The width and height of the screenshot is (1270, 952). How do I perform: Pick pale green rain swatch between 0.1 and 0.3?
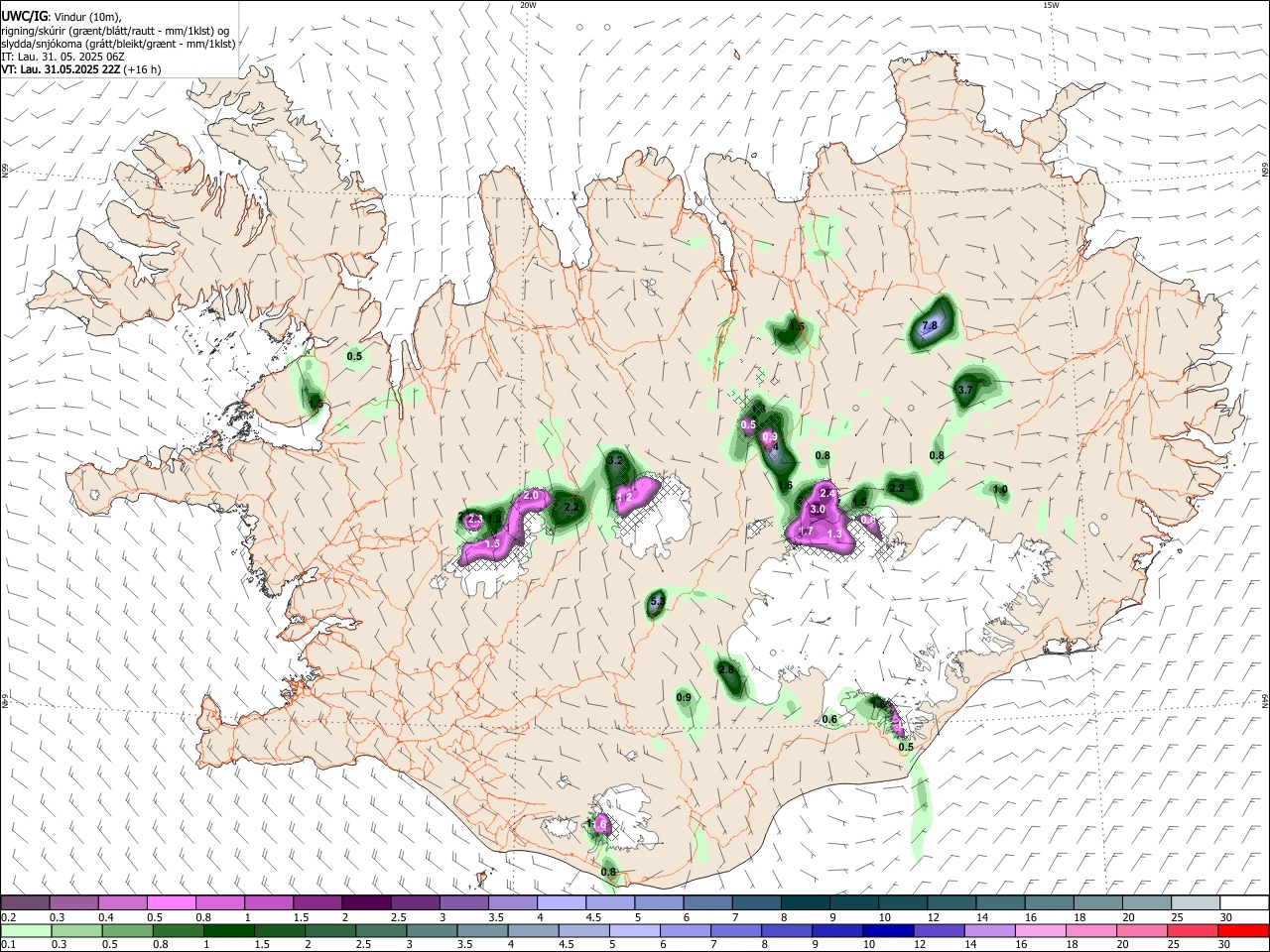[25, 930]
